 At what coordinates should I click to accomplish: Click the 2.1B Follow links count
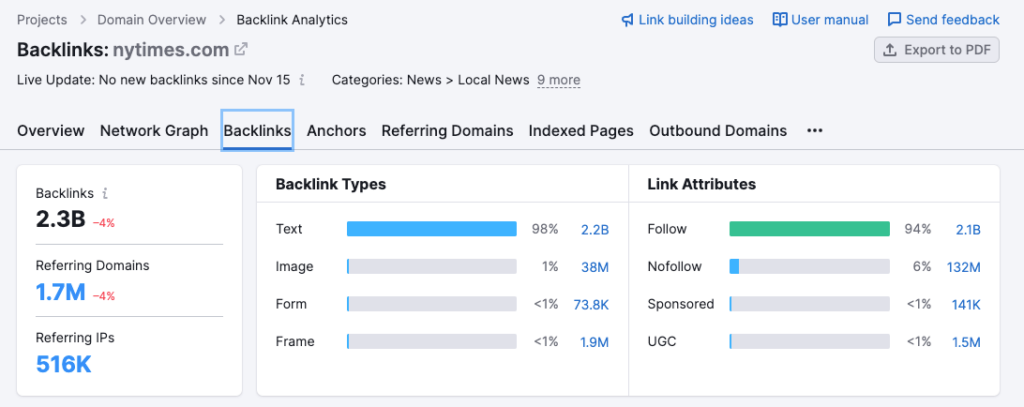click(968, 229)
